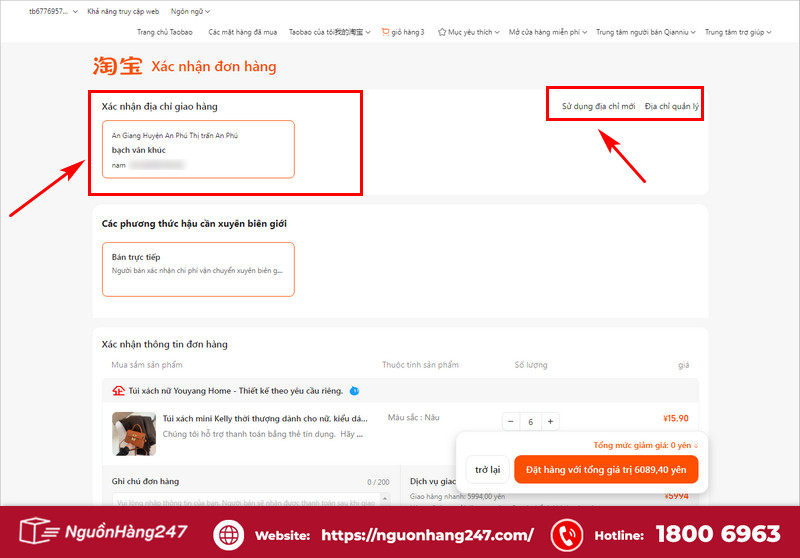Click the trở lại back button
Screen dimensions: 800x558
(x=487, y=469)
